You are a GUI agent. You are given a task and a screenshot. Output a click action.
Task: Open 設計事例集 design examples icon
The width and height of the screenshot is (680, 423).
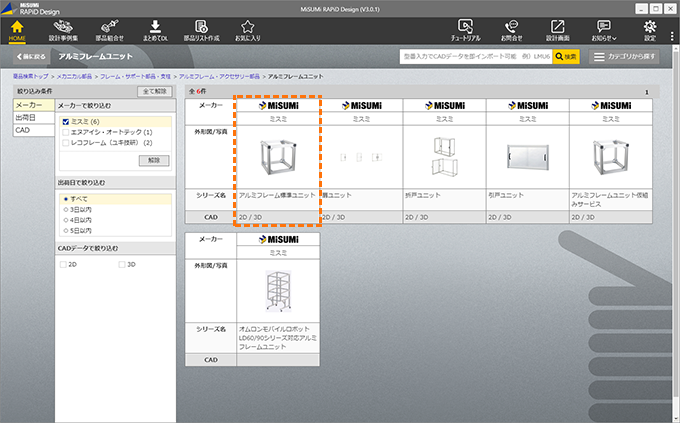coord(64,29)
